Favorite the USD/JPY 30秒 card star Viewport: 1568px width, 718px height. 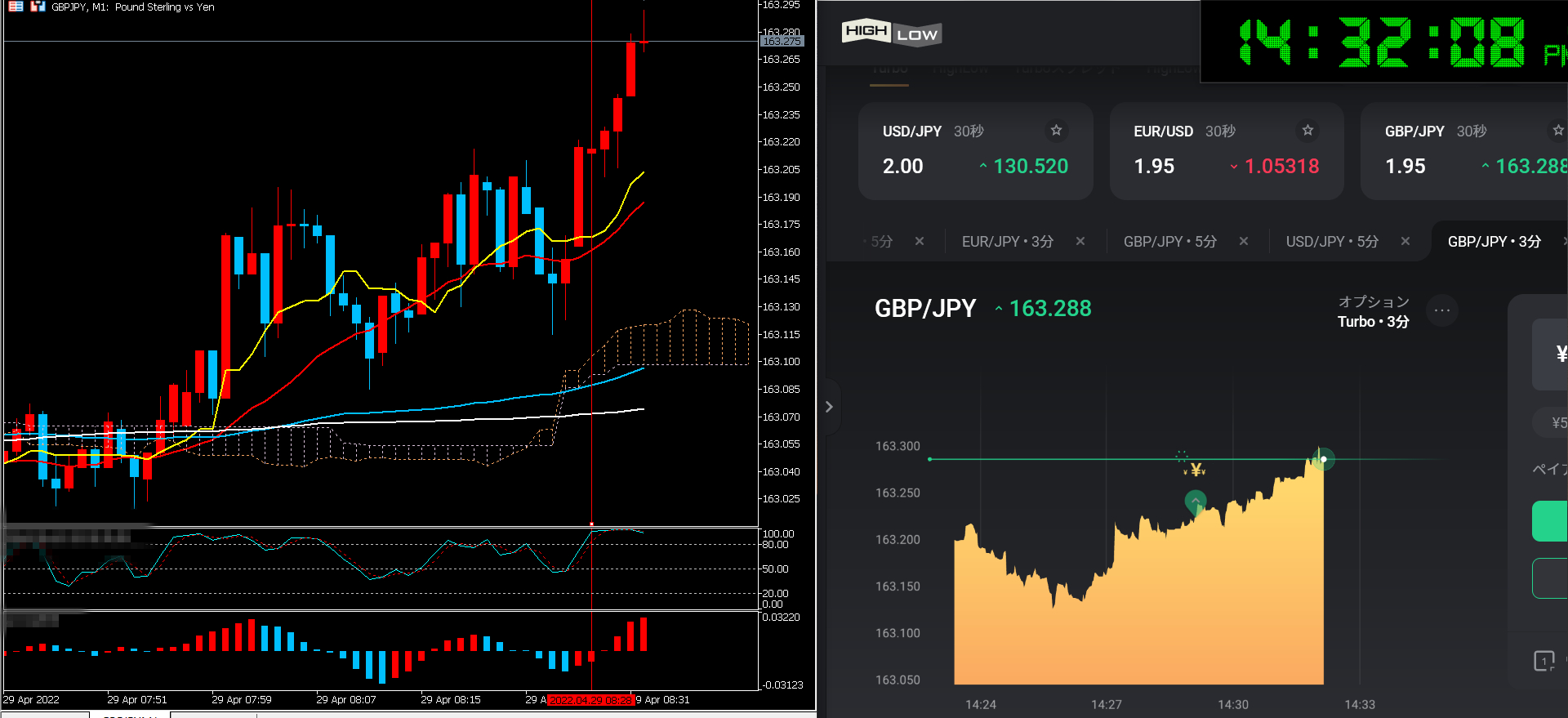click(1056, 131)
